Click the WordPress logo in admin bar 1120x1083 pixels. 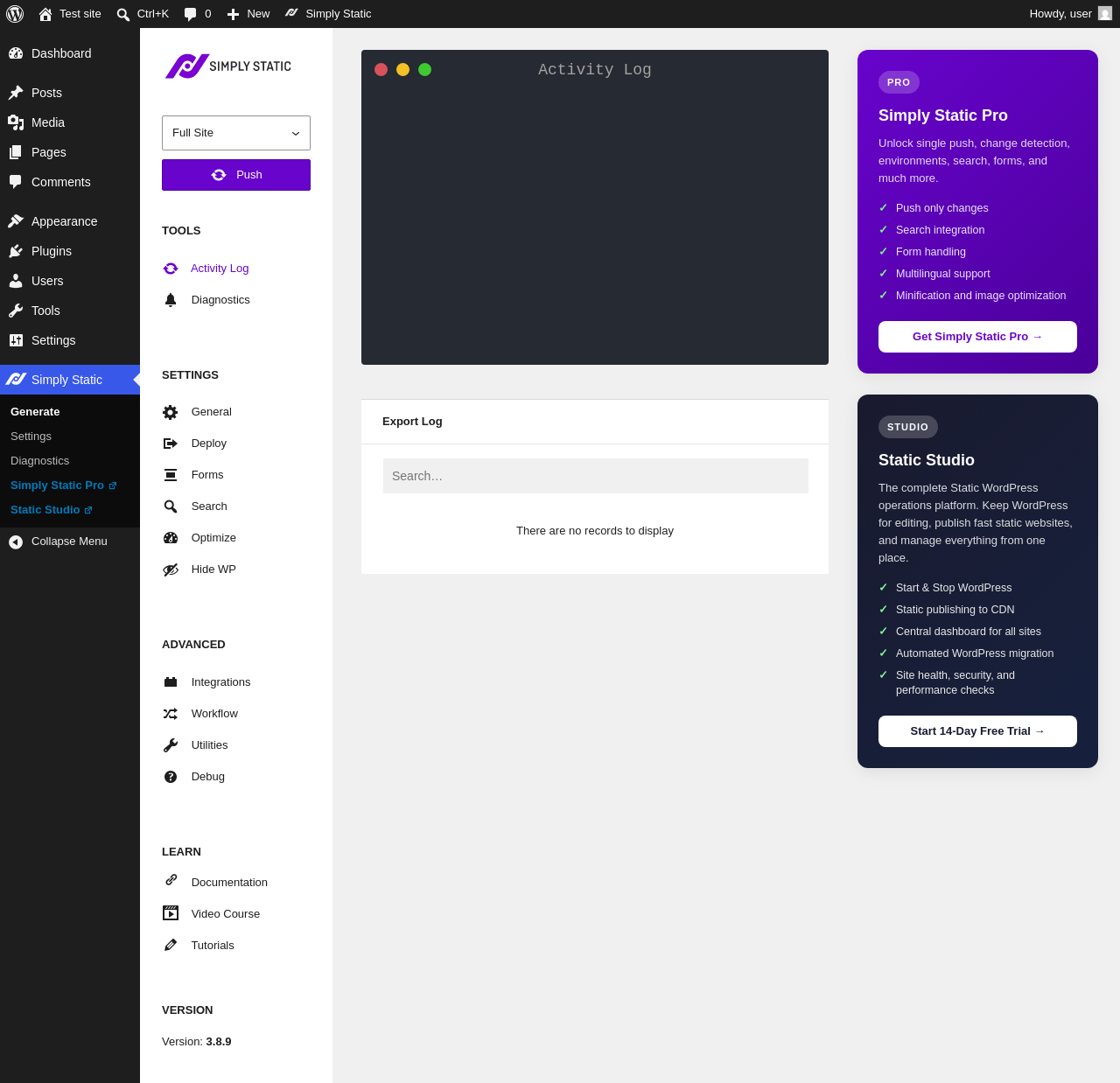point(15,14)
